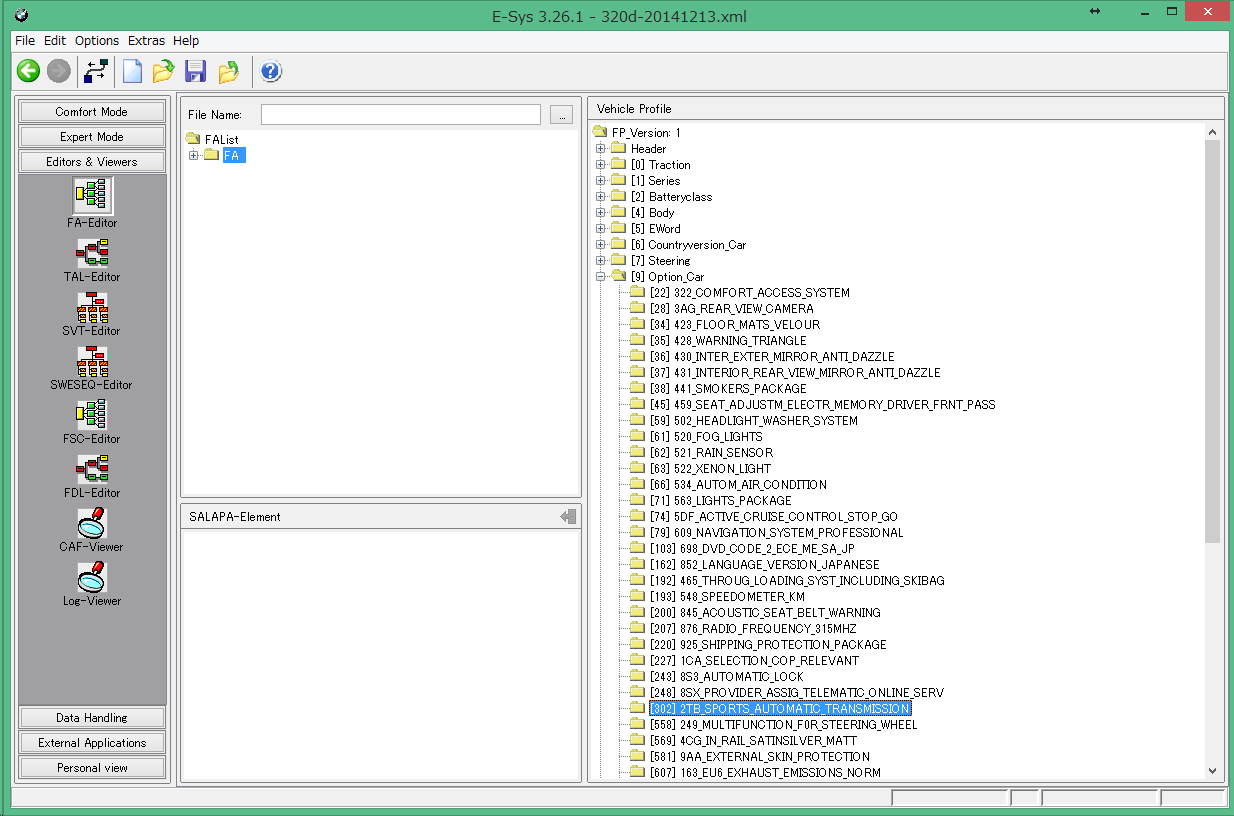Click the Open folder toolbar icon
Viewport: 1234px width, 816px height.
pos(164,71)
